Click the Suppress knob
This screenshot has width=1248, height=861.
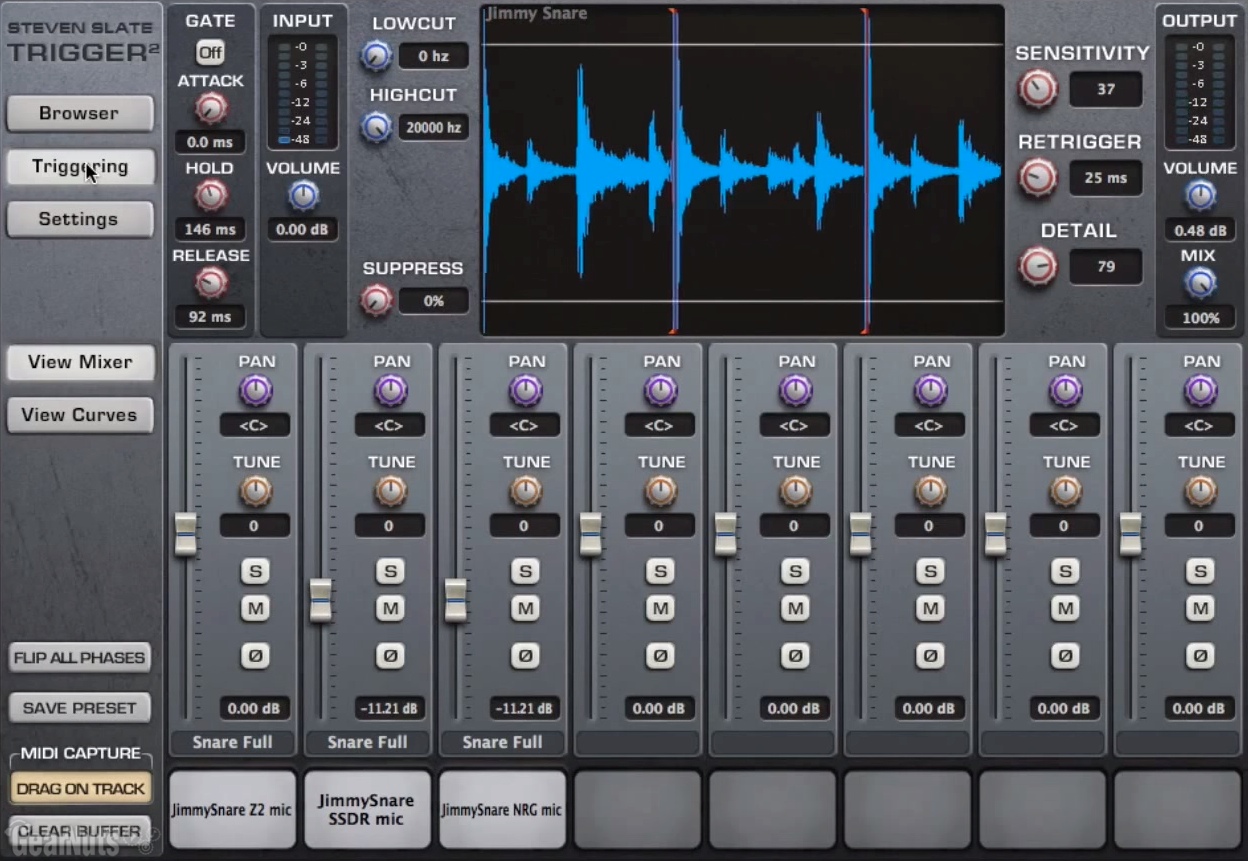(x=376, y=300)
